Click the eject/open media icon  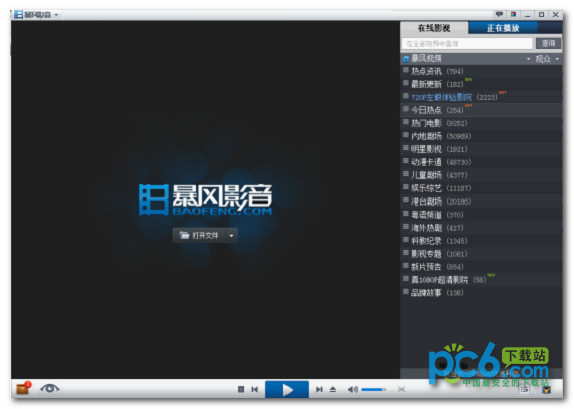333,389
